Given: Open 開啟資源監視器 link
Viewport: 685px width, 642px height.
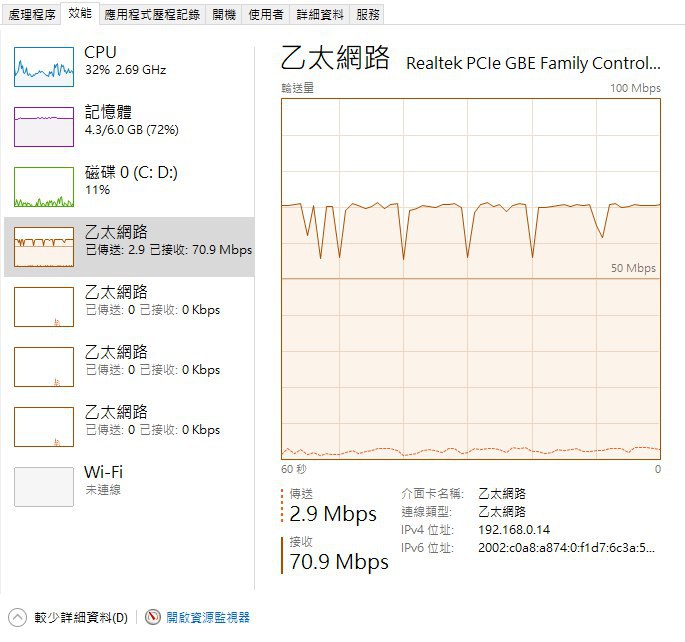Looking at the screenshot, I should (x=208, y=617).
